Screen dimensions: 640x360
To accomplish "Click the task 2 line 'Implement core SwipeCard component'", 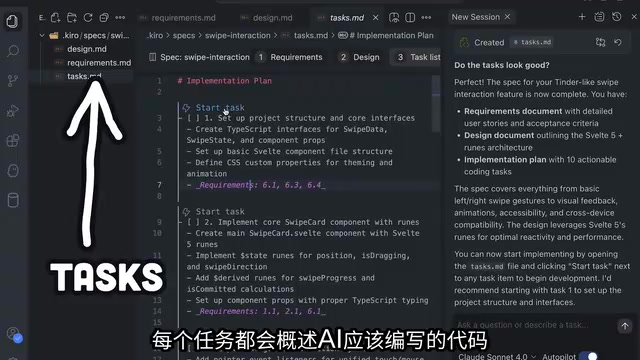I will pyautogui.click(x=303, y=222).
